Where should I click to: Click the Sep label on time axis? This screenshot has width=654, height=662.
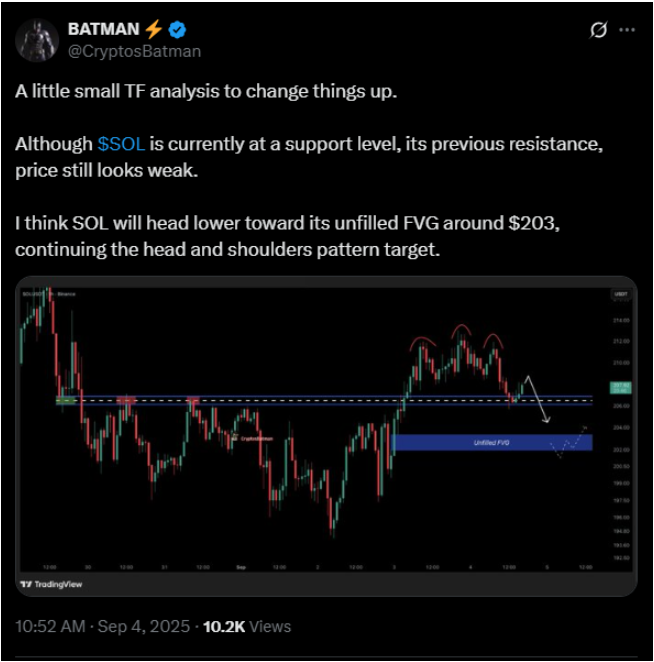point(241,566)
